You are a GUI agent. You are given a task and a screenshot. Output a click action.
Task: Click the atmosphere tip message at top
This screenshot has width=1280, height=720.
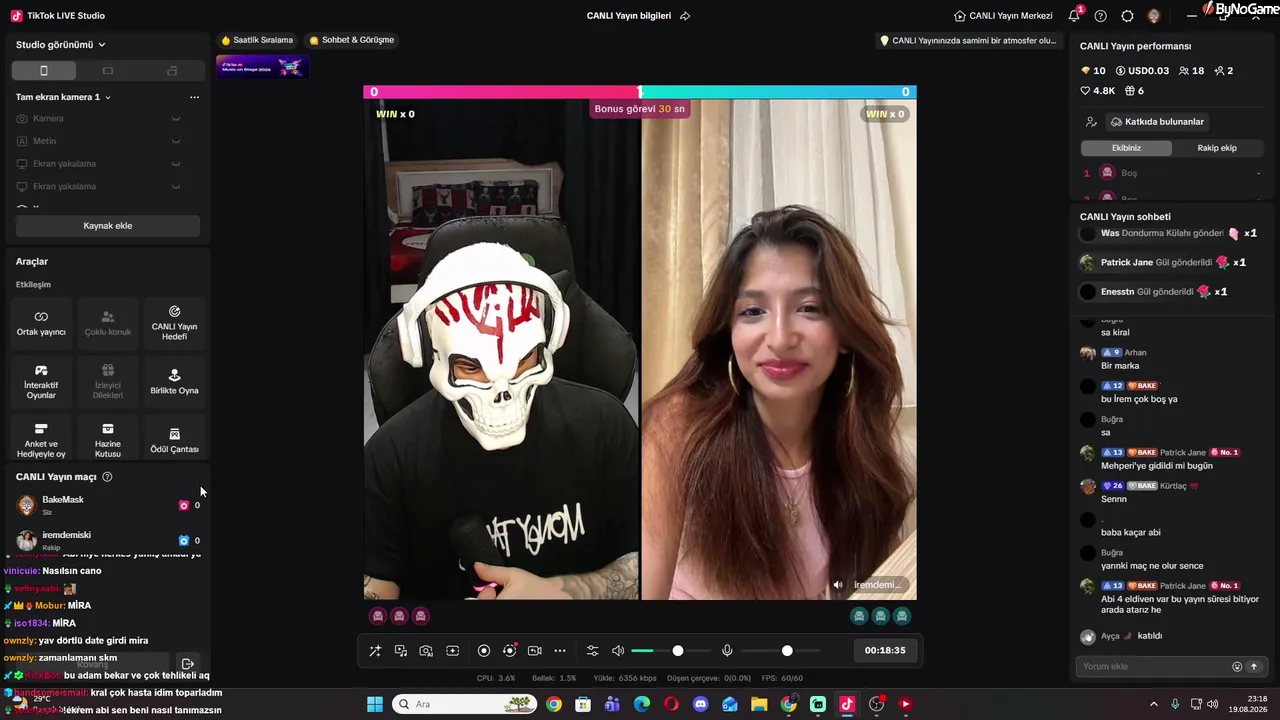[968, 41]
